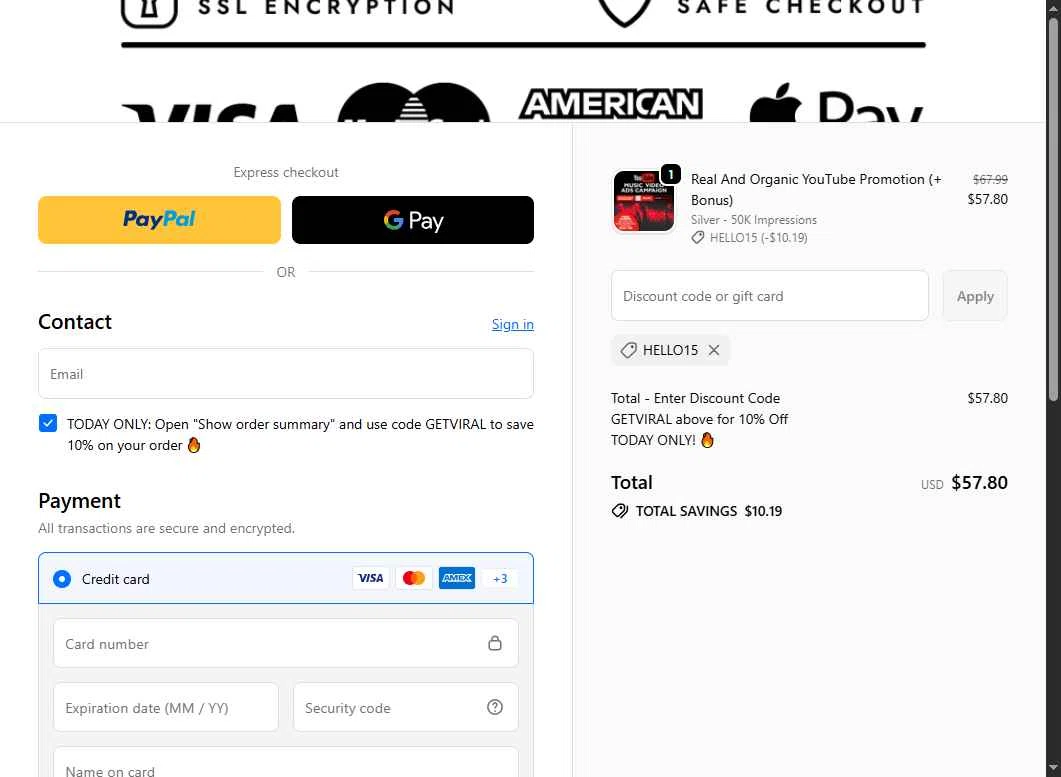This screenshot has height=777, width=1061.
Task: Uncheck the TODAY ONLY GETVIRAL offer checkbox
Action: pyautogui.click(x=48, y=424)
